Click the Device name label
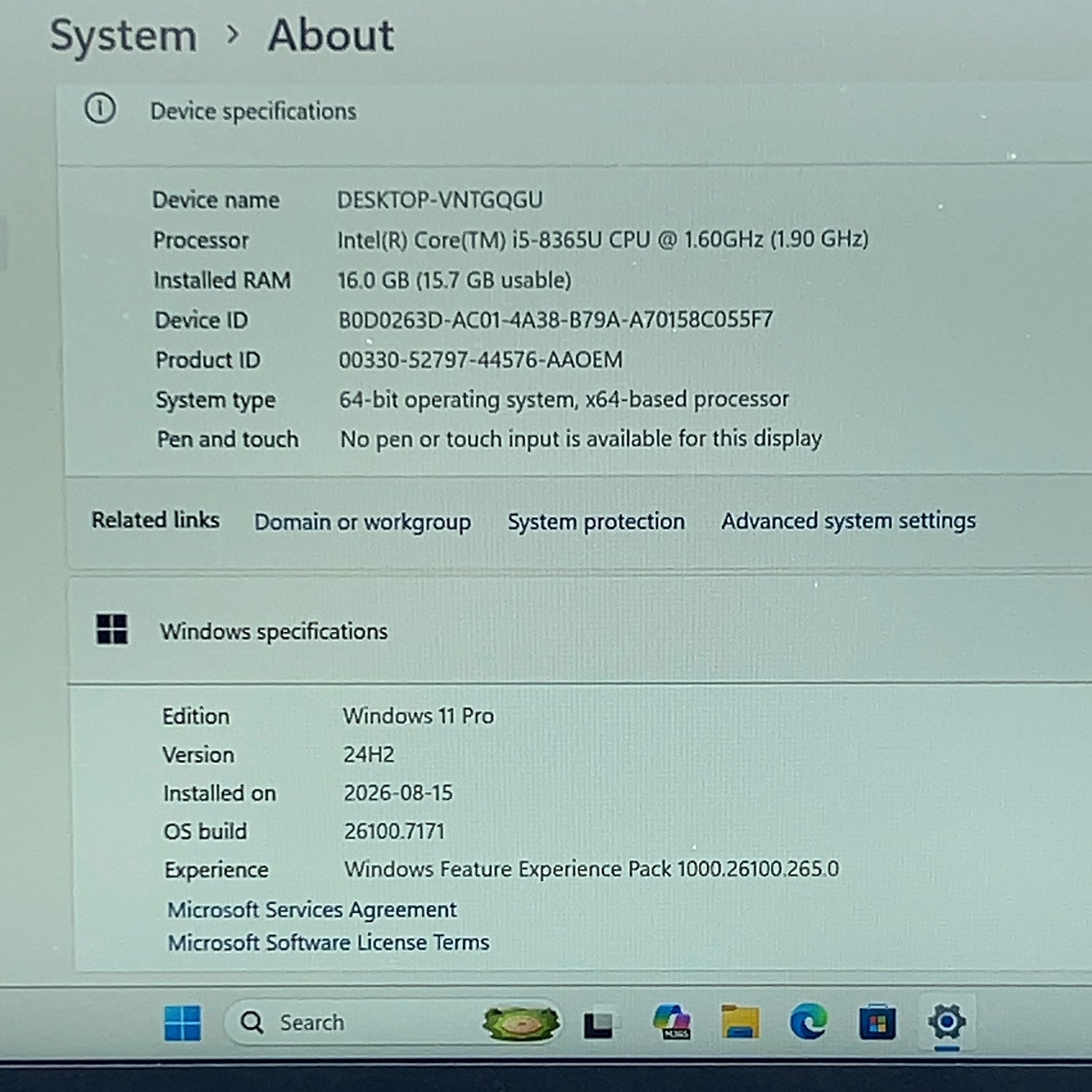This screenshot has height=1092, width=1092. (216, 200)
